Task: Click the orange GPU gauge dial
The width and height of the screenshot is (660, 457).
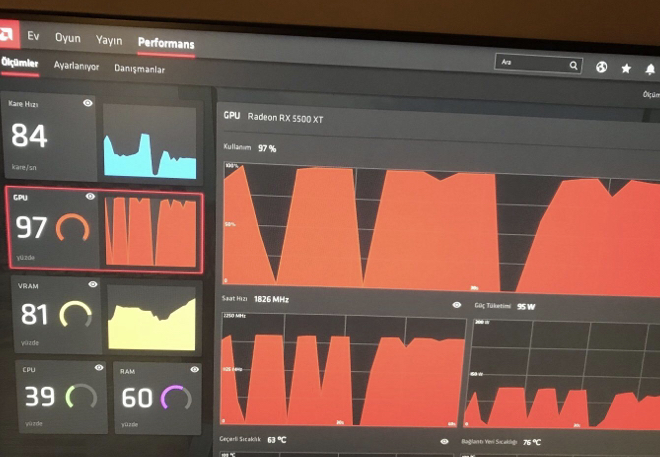Action: click(x=73, y=228)
